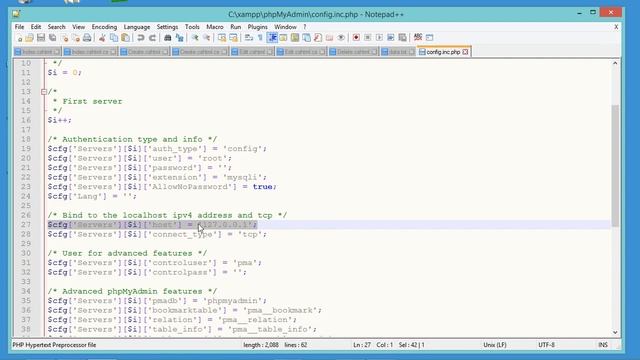Open Find dialog with binoculars icon
Image resolution: width=640 pixels, height=360 pixels.
coord(167,38)
